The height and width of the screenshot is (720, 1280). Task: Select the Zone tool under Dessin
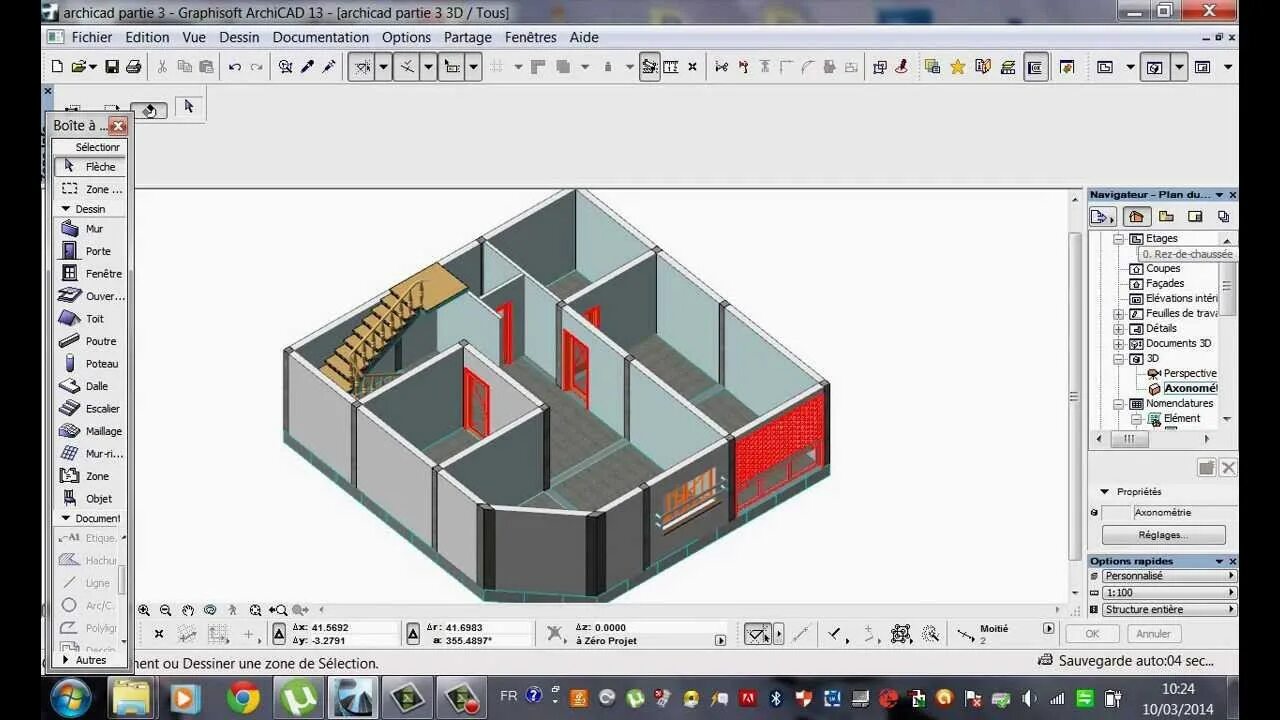pyautogui.click(x=90, y=476)
